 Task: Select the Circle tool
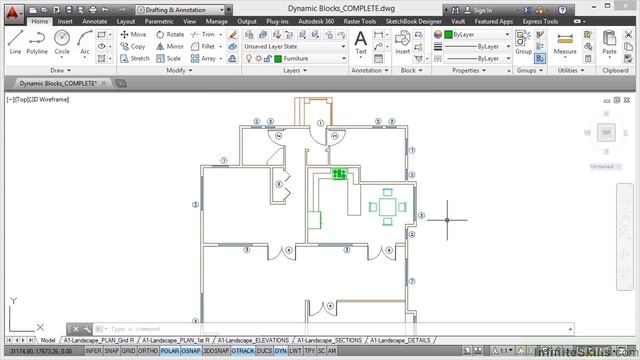pos(62,42)
